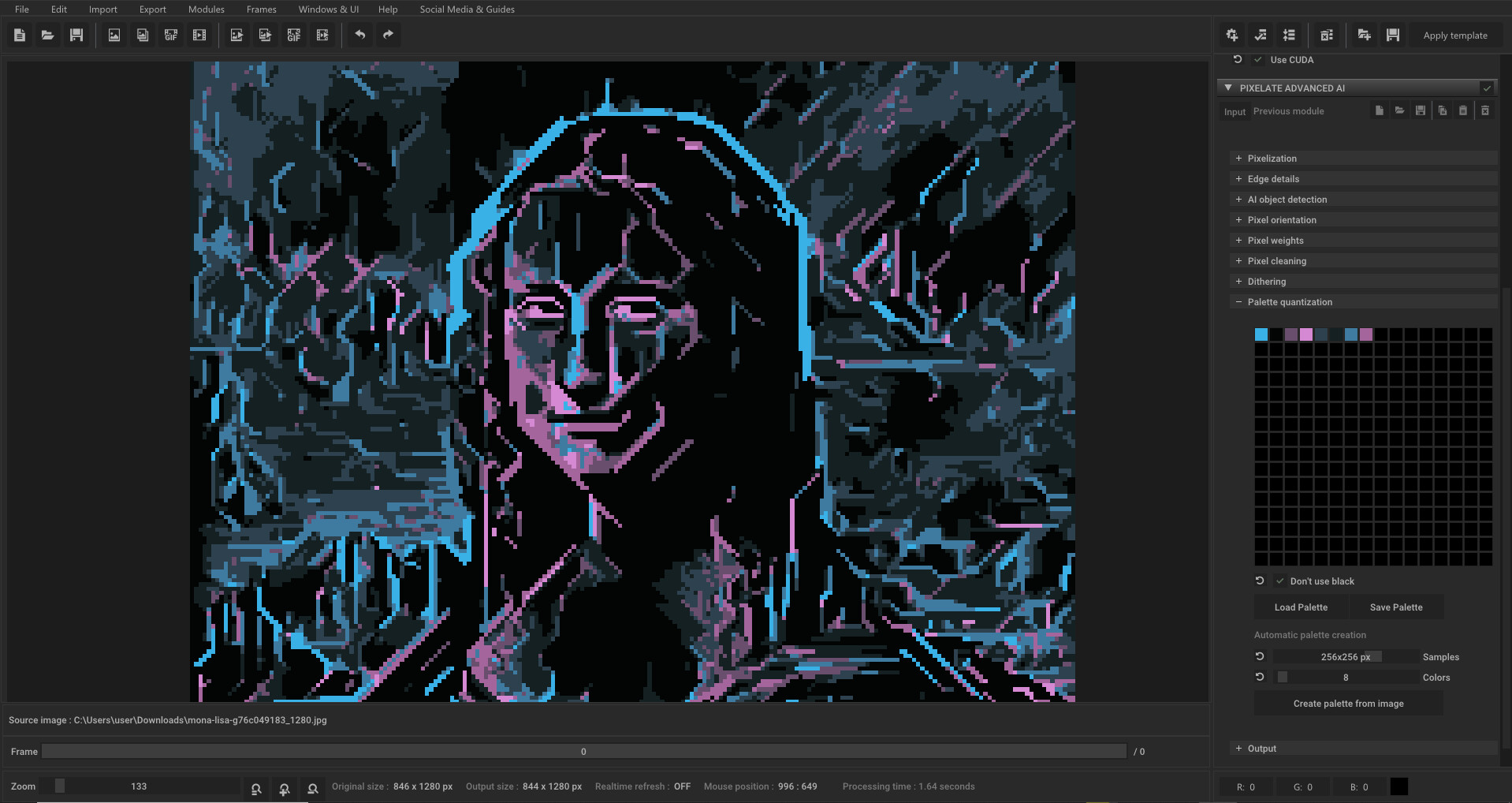The image size is (1512, 803).
Task: Click the undo arrow in toolbar
Action: coord(360,35)
